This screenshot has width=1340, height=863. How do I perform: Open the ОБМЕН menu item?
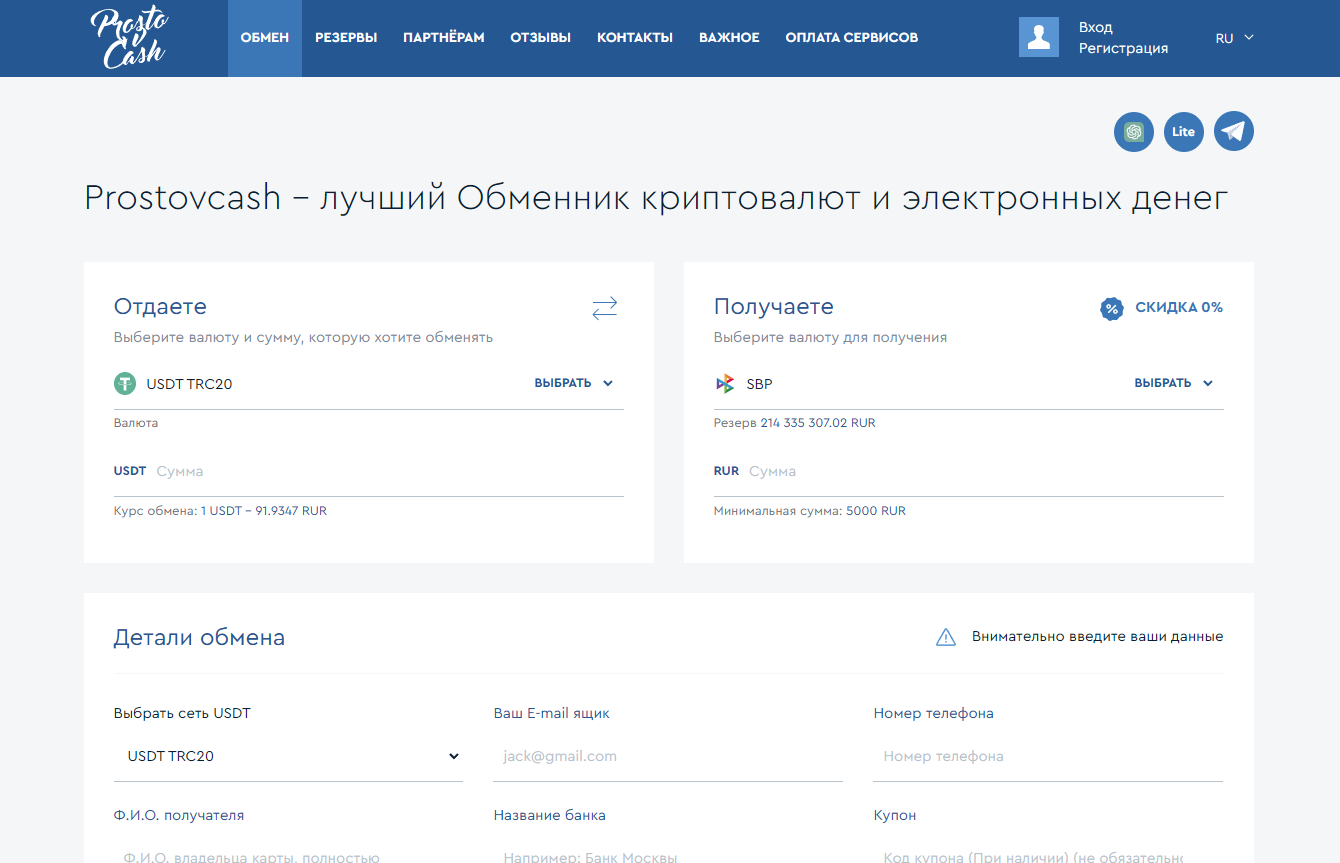click(265, 38)
